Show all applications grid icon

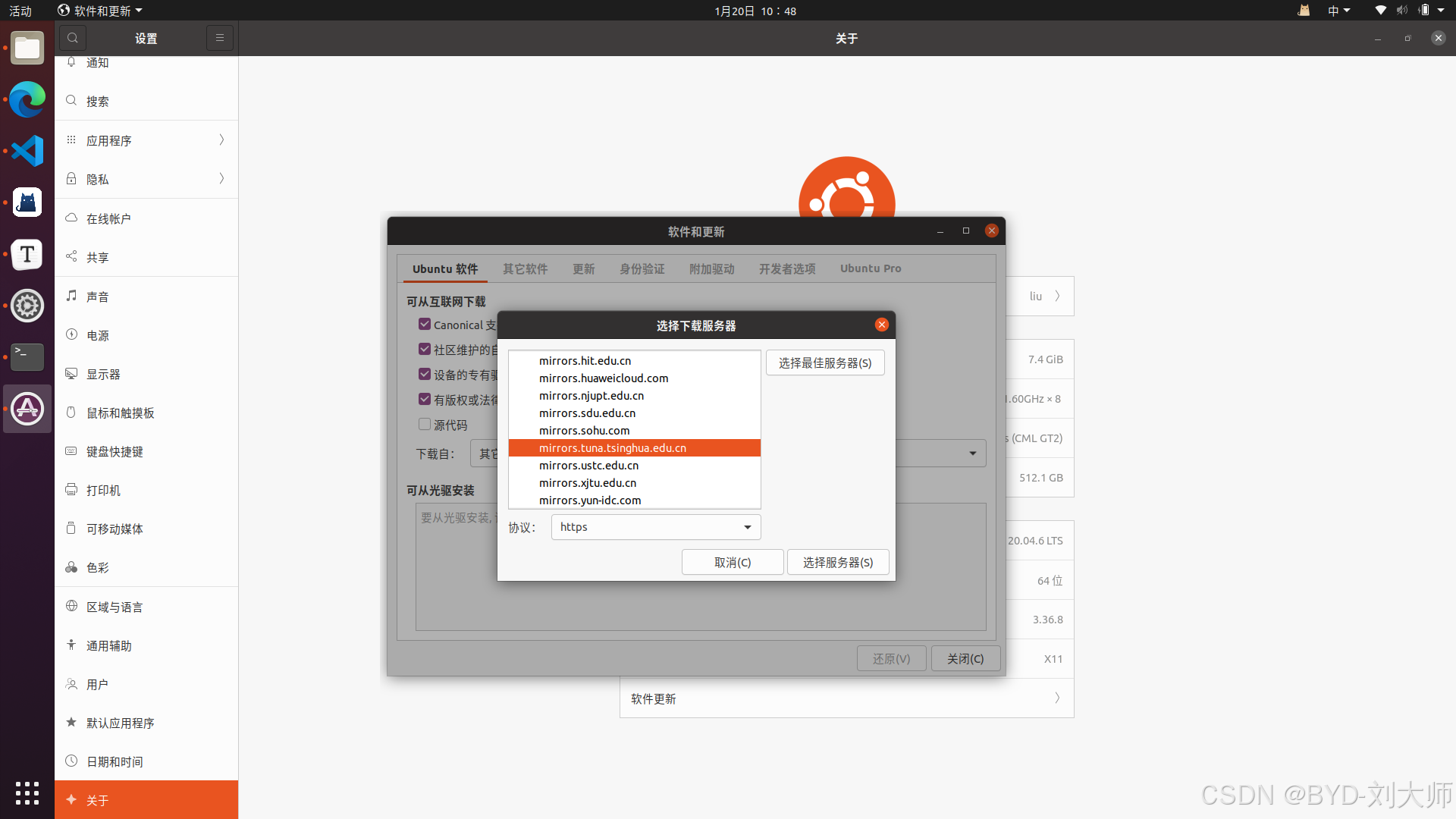27,793
